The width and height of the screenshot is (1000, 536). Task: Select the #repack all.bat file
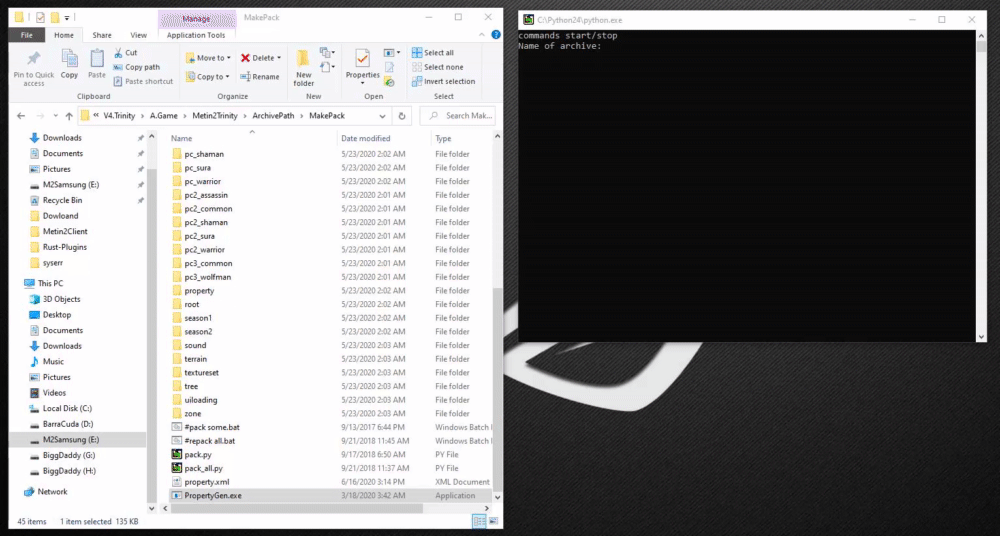pos(209,441)
